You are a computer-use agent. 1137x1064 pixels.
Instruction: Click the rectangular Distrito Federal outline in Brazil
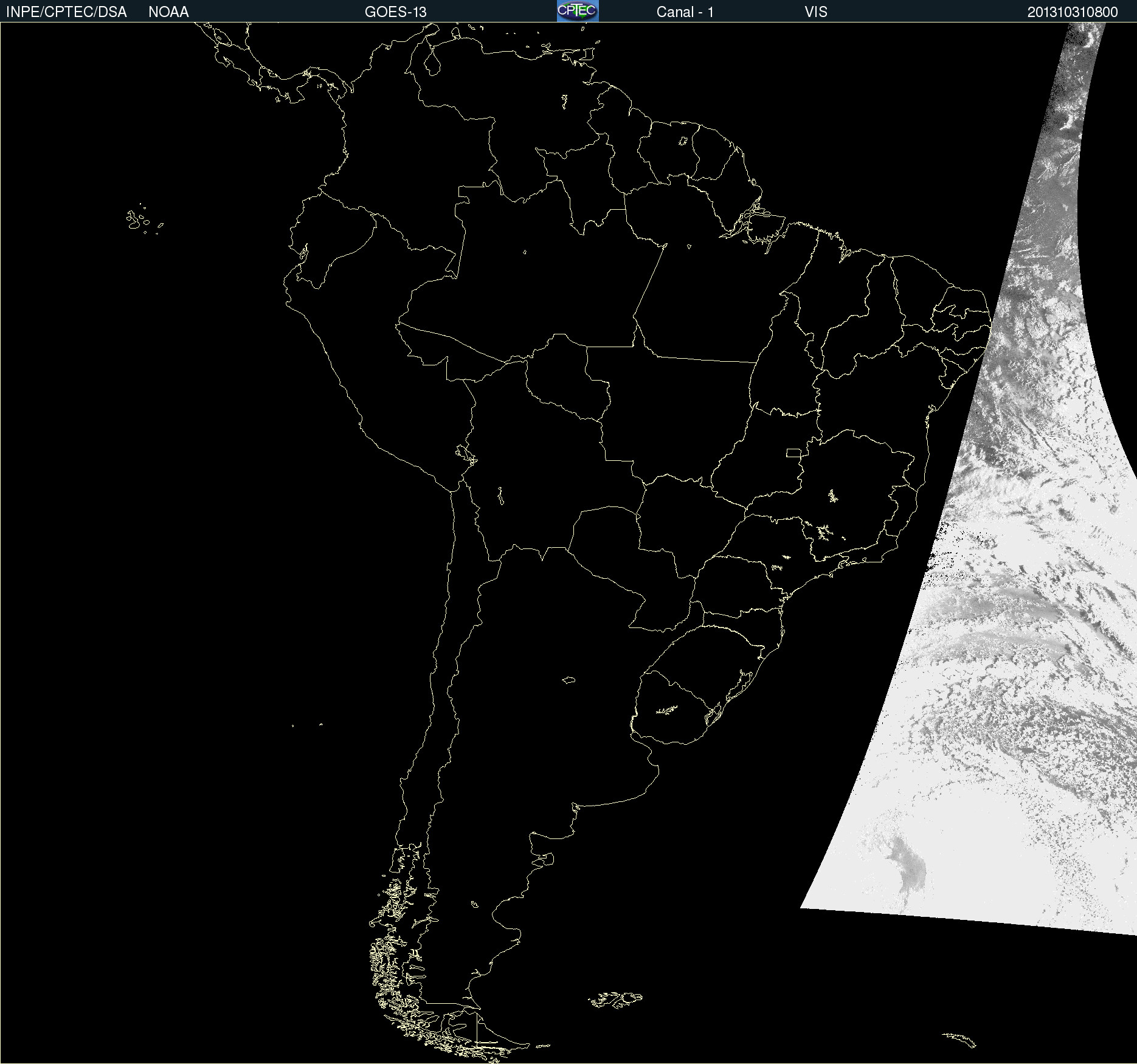[x=793, y=452]
